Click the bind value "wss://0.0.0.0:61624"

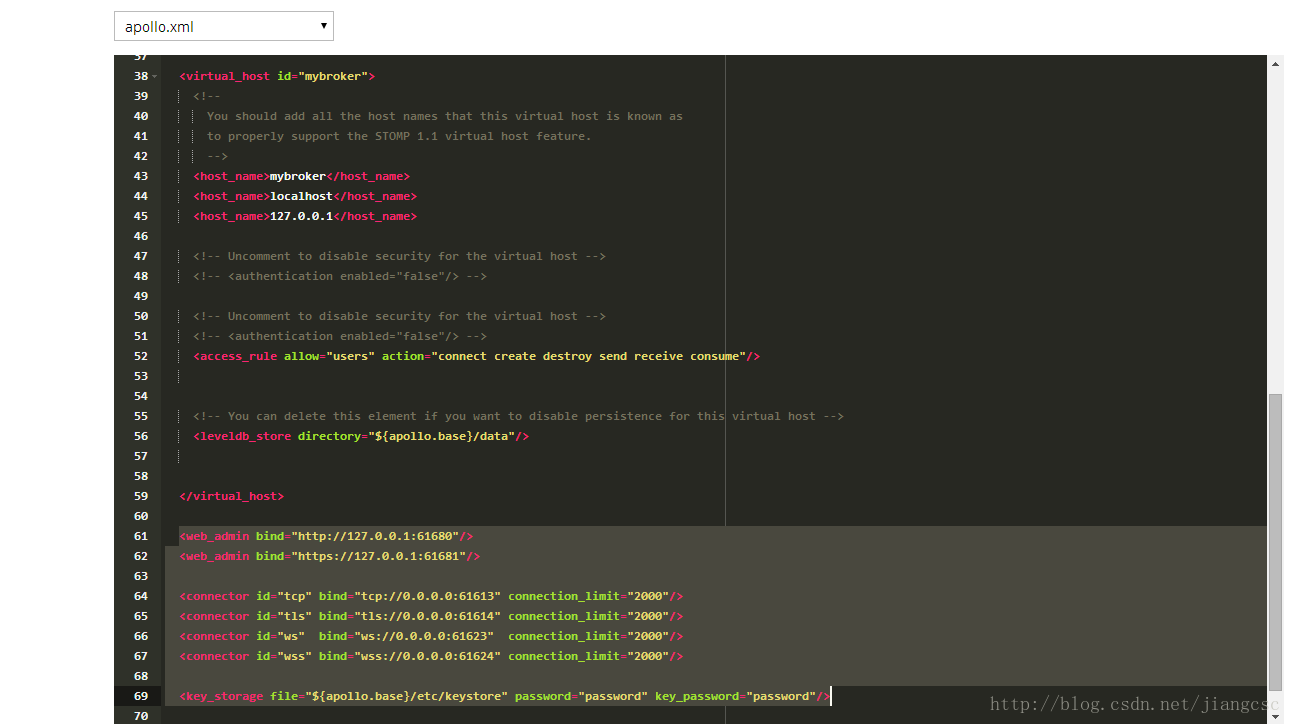pos(427,656)
